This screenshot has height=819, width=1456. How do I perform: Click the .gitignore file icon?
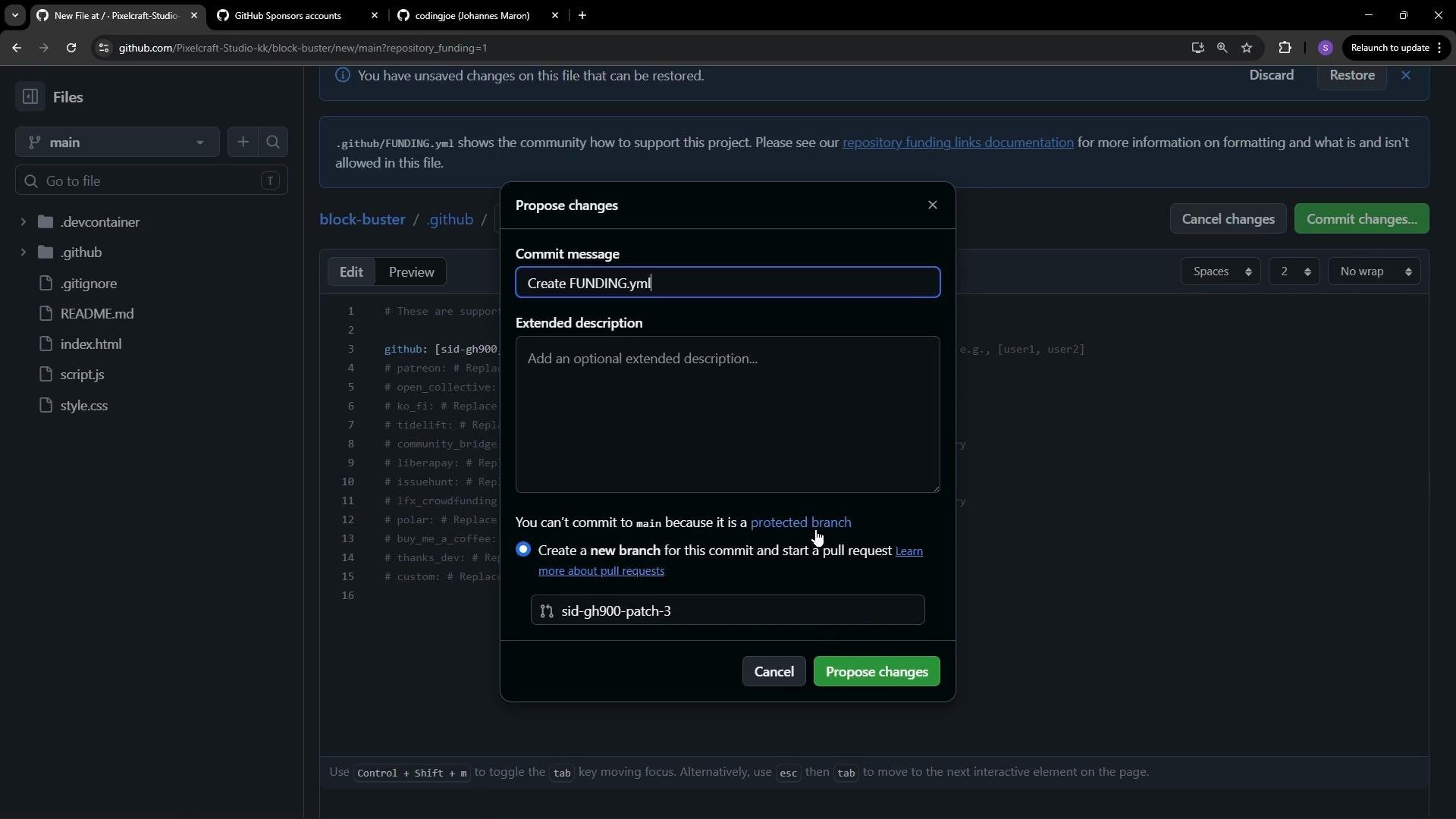pyautogui.click(x=46, y=283)
